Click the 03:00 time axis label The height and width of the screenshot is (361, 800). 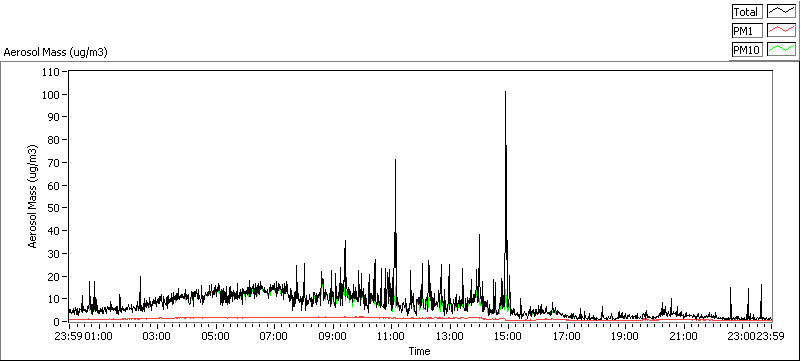(157, 336)
